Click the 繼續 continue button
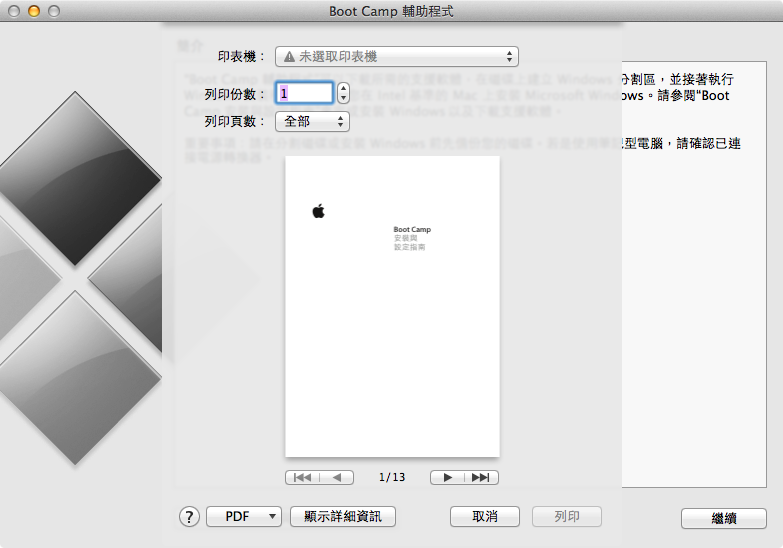 pos(724,519)
